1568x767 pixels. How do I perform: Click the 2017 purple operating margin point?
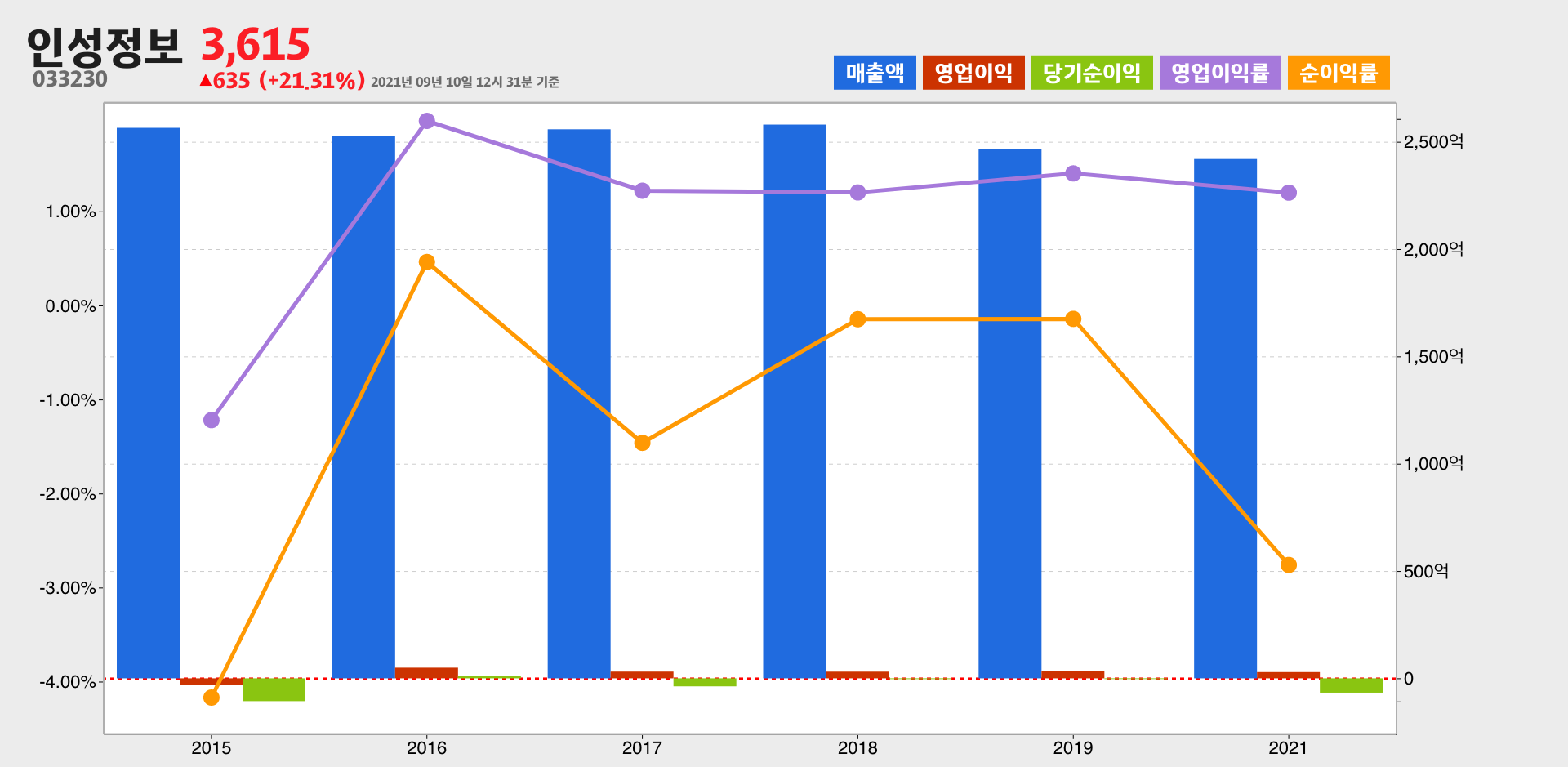coord(642,190)
